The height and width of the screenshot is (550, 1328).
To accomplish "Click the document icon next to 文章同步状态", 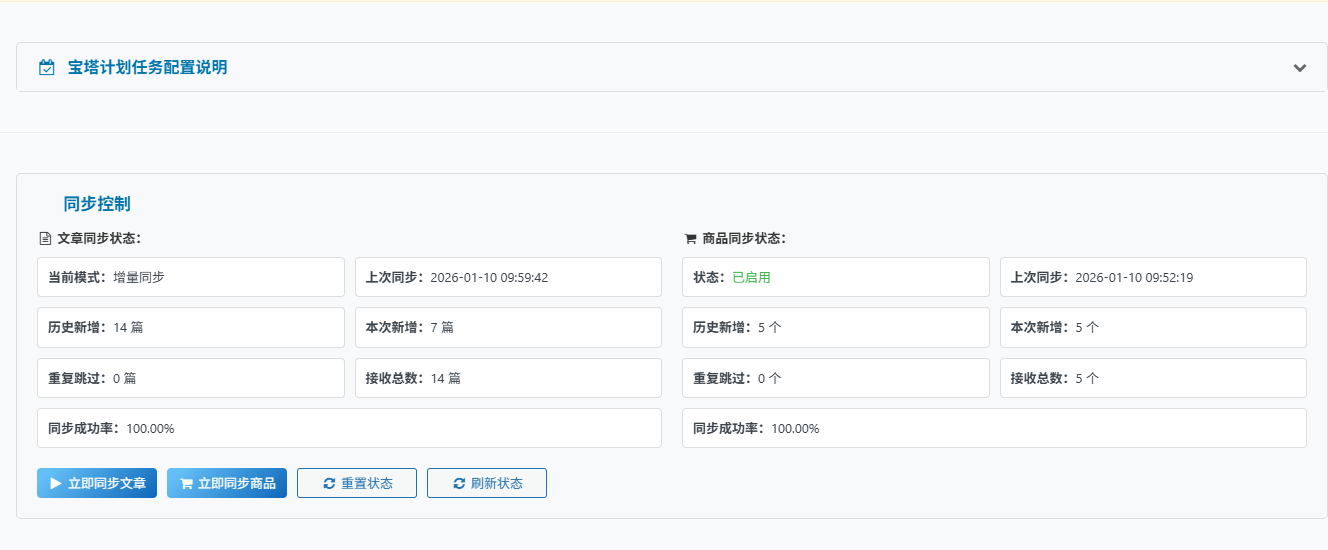I will pyautogui.click(x=44, y=239).
